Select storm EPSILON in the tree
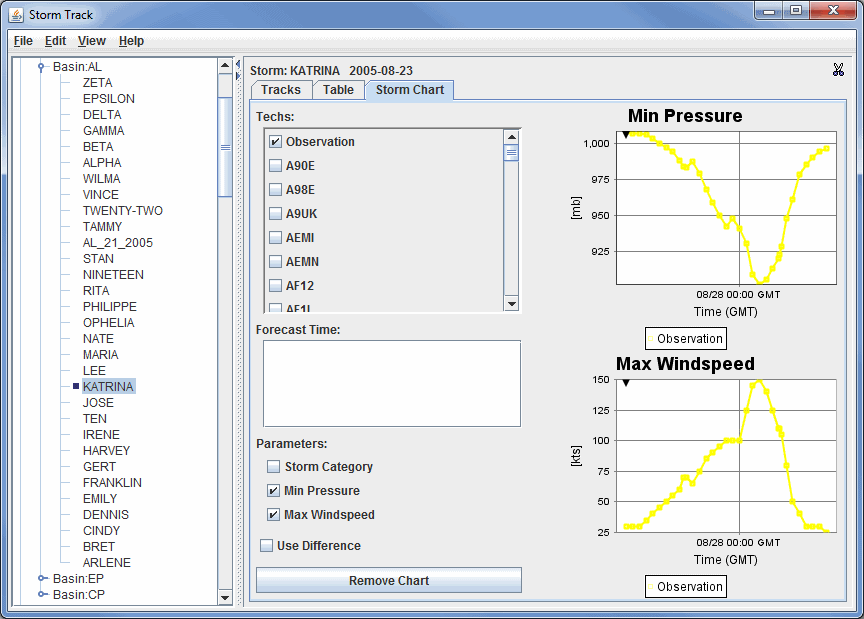 tap(109, 99)
